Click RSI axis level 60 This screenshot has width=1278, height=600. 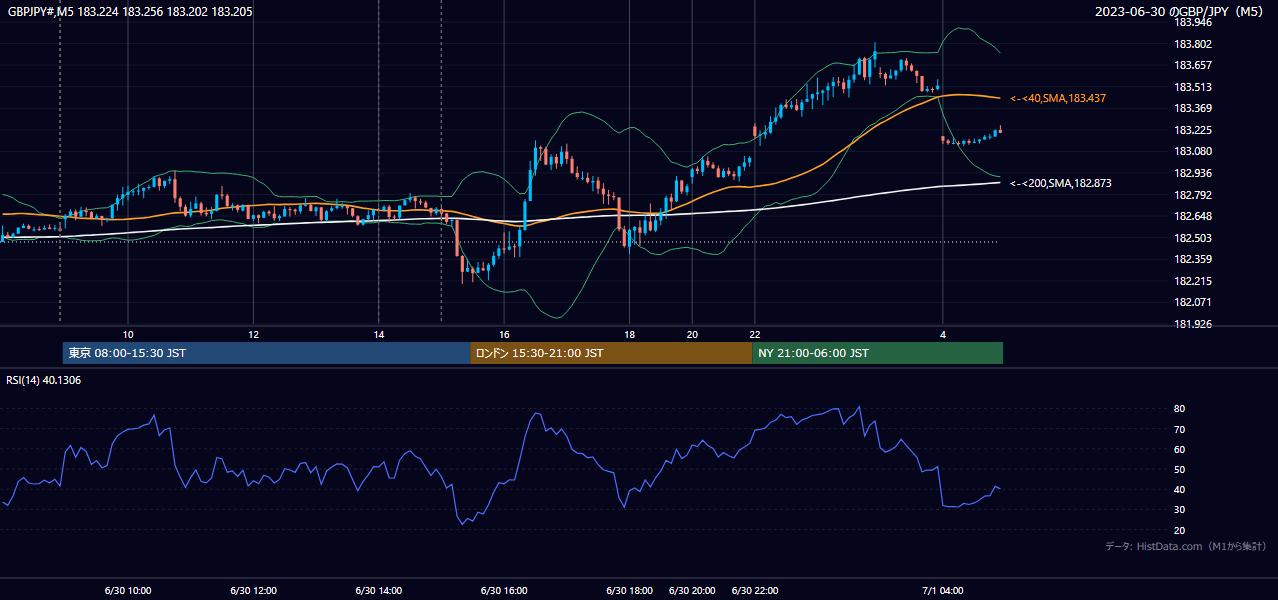point(1180,450)
